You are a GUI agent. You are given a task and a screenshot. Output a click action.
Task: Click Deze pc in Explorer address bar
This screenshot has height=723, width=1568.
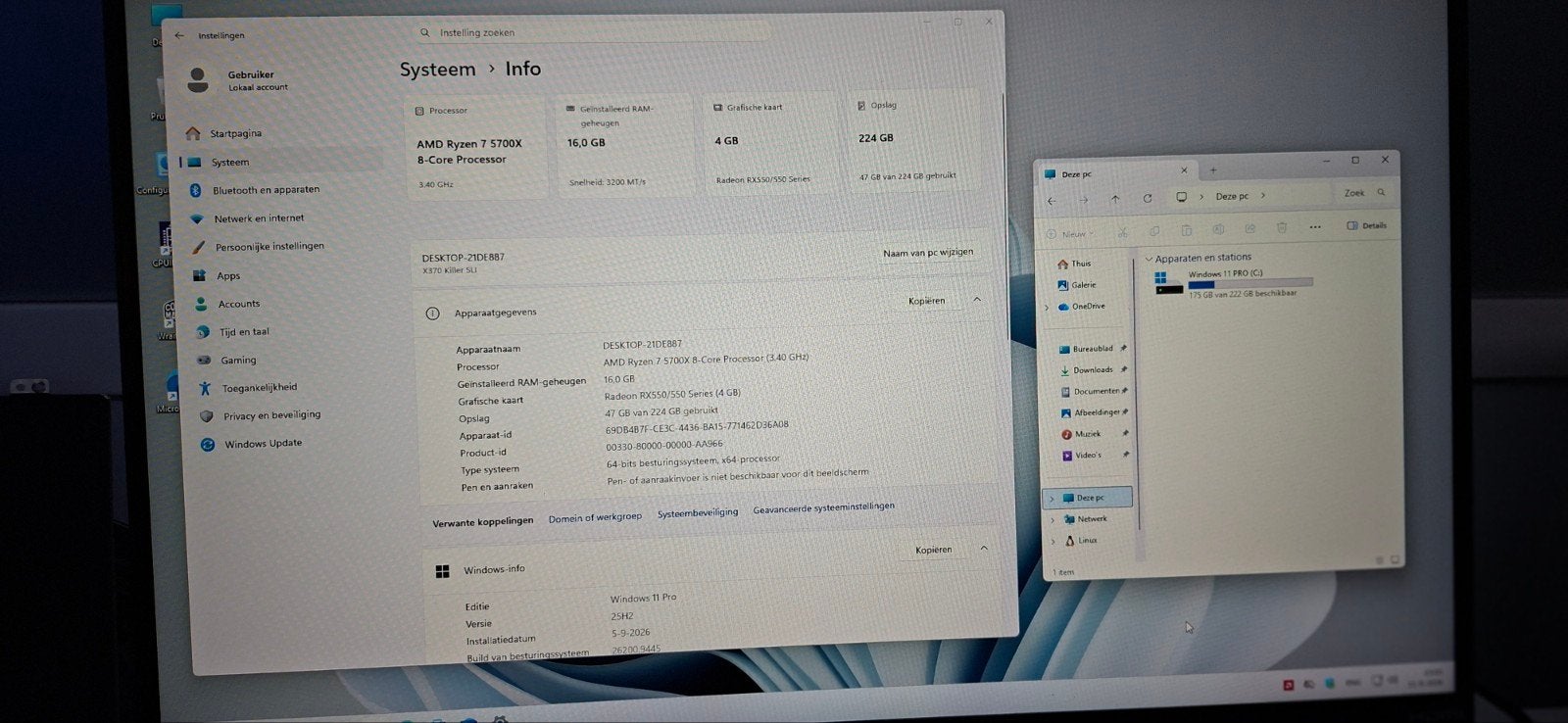[1232, 196]
